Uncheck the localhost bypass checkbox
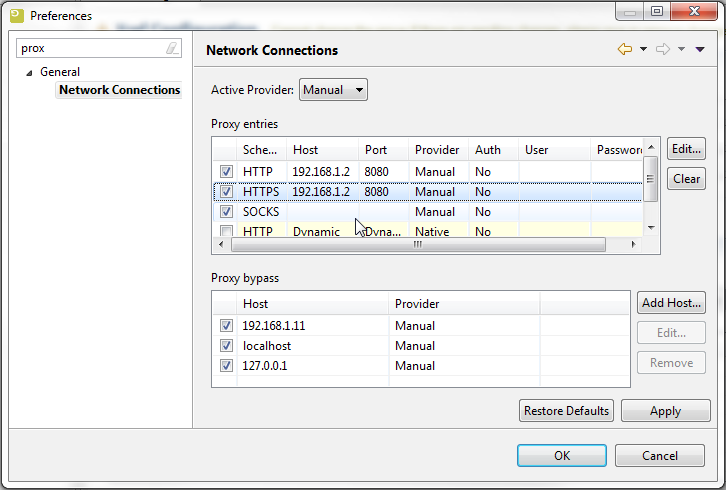Screen dimensions: 726x490 click(x=226, y=346)
